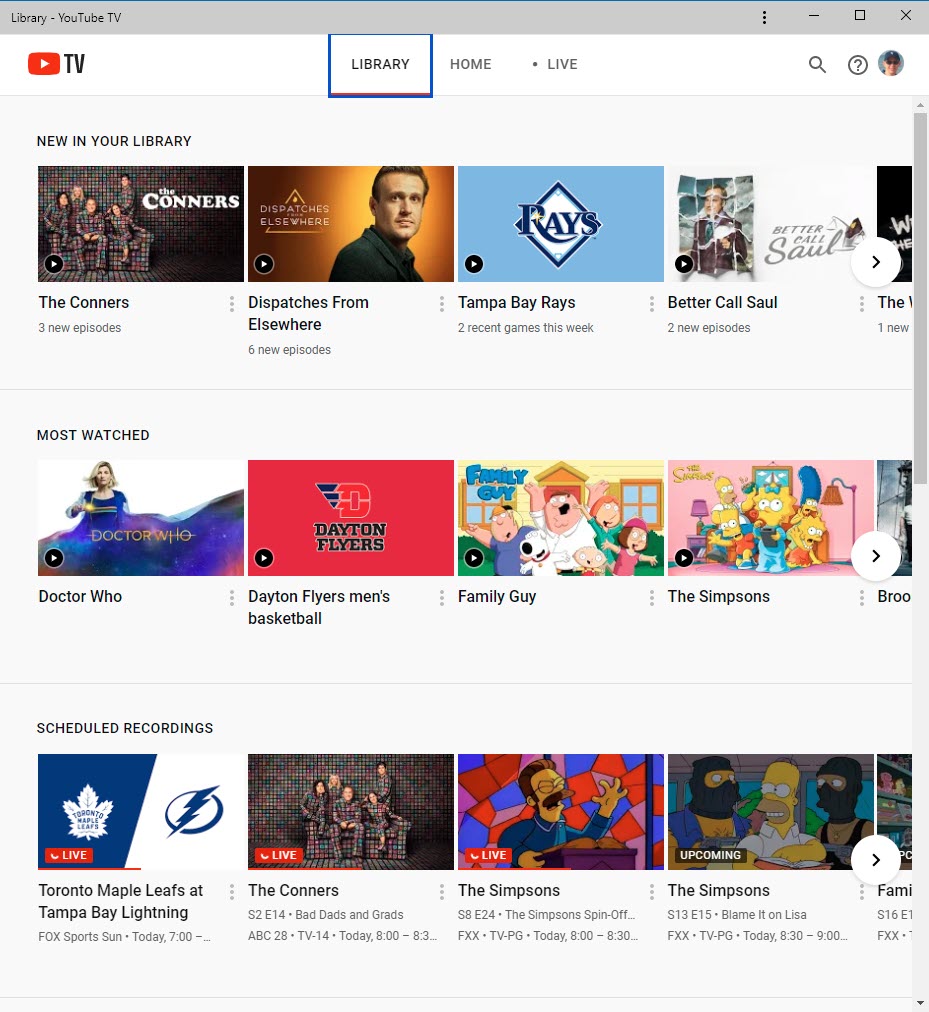
Task: Open Dayton Flyers logo thumbnail
Action: pyautogui.click(x=351, y=518)
